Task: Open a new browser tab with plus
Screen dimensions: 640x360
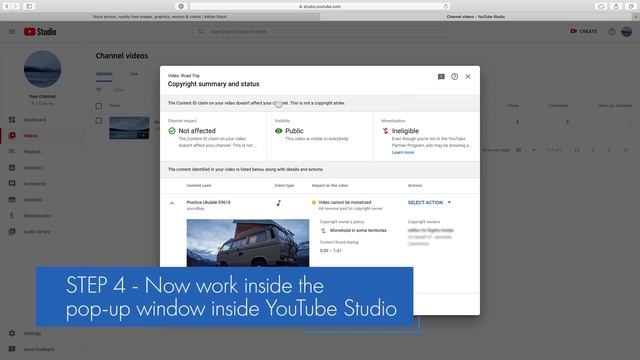Action: point(636,17)
